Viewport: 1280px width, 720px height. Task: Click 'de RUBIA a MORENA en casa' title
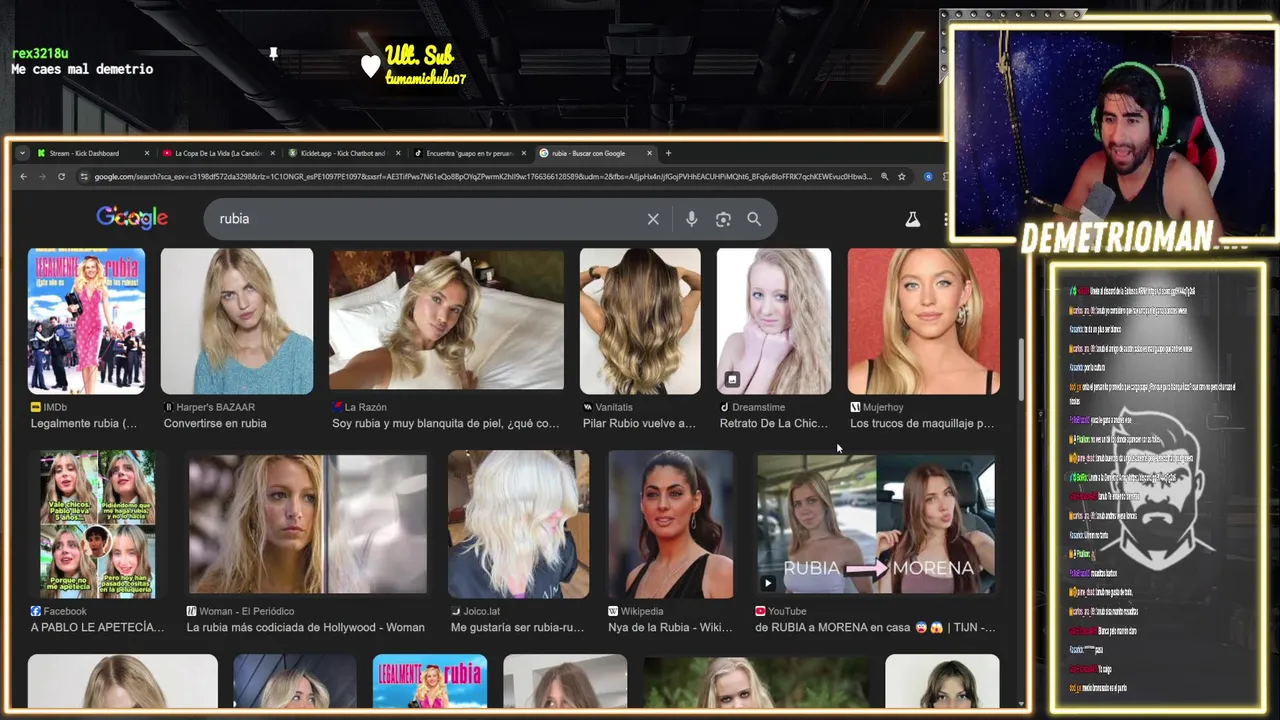click(875, 628)
